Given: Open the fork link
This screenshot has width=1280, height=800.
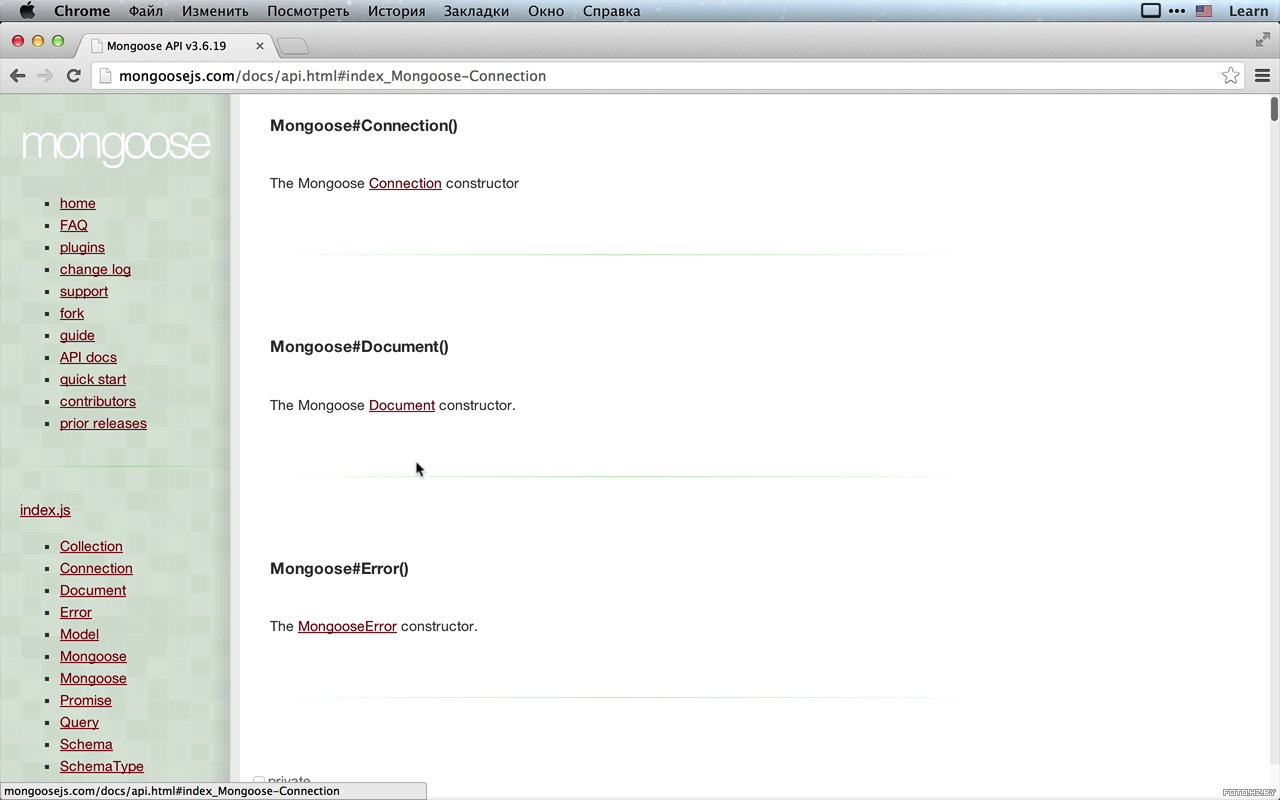Looking at the screenshot, I should click(x=72, y=313).
